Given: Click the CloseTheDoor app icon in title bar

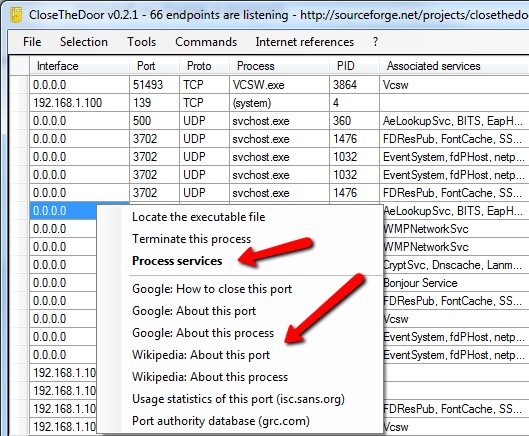Looking at the screenshot, I should [x=16, y=15].
